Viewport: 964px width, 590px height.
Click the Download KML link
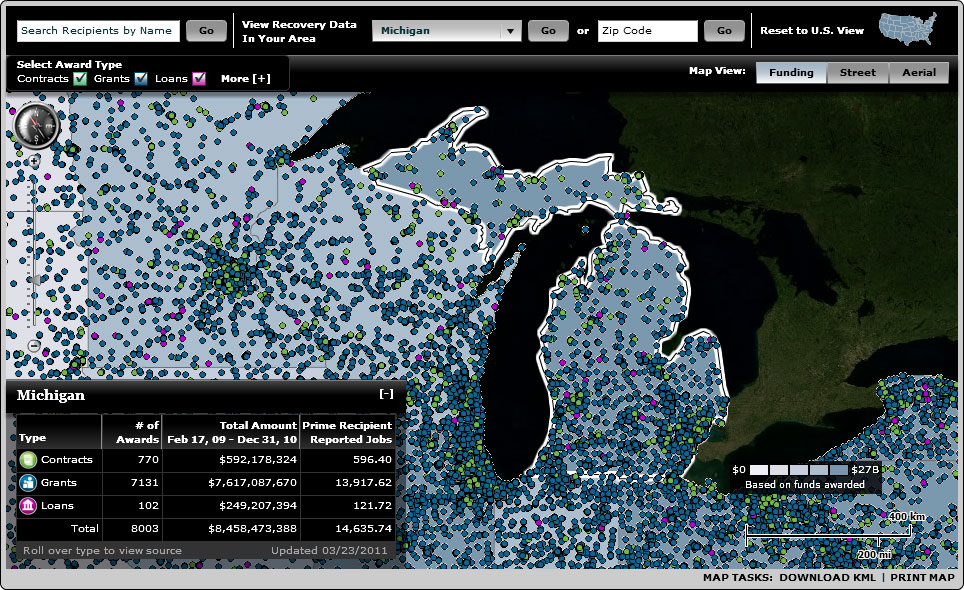coord(827,578)
